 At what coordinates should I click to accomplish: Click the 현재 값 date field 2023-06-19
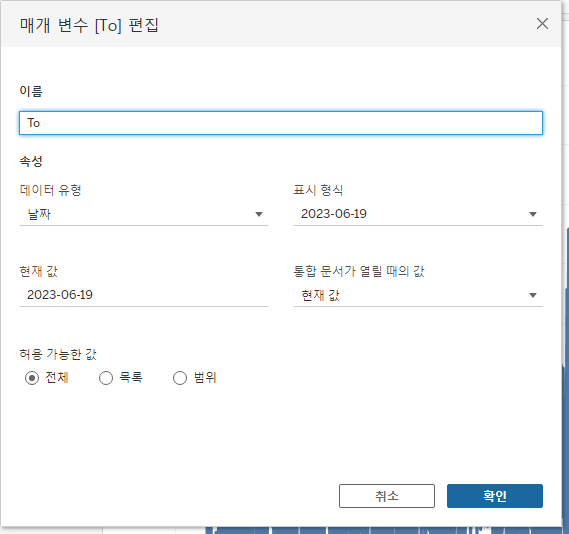[x=144, y=295]
